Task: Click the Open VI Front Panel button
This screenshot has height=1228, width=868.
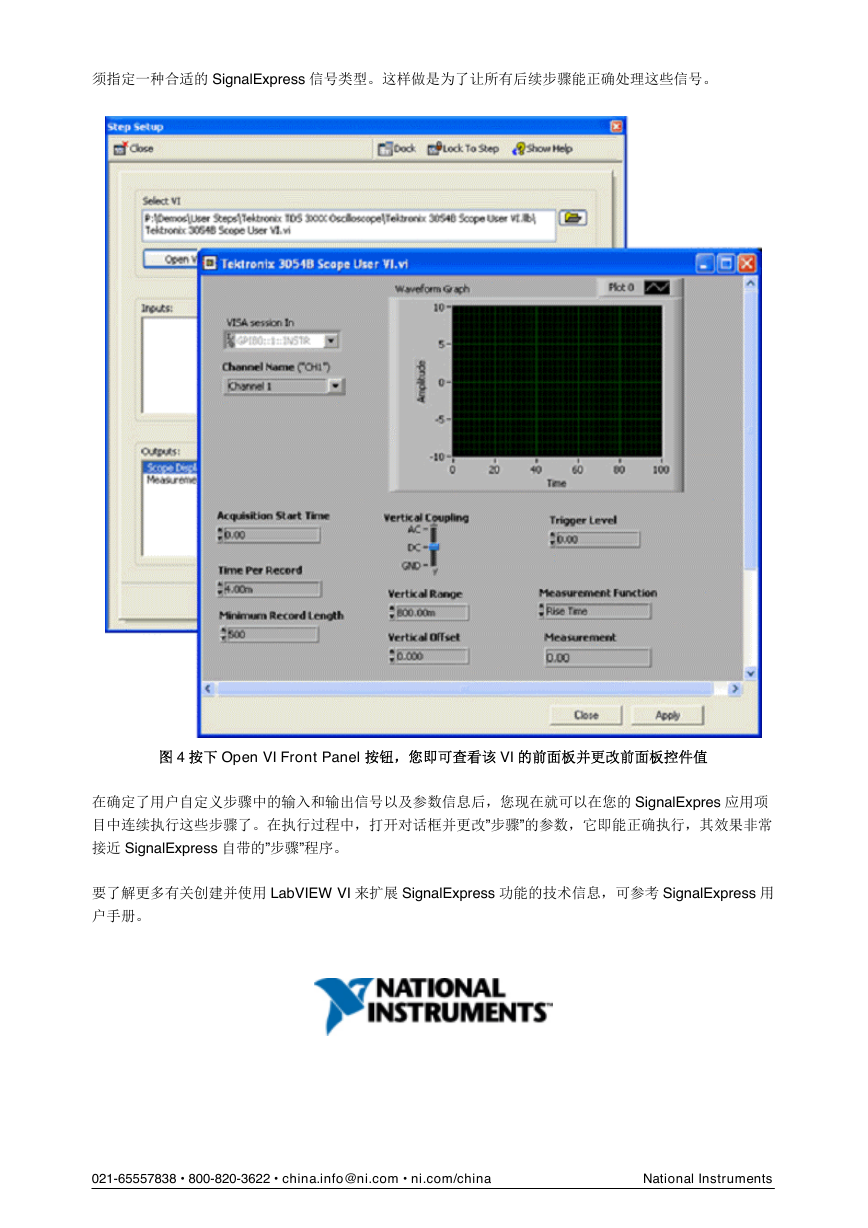Action: pyautogui.click(x=171, y=259)
